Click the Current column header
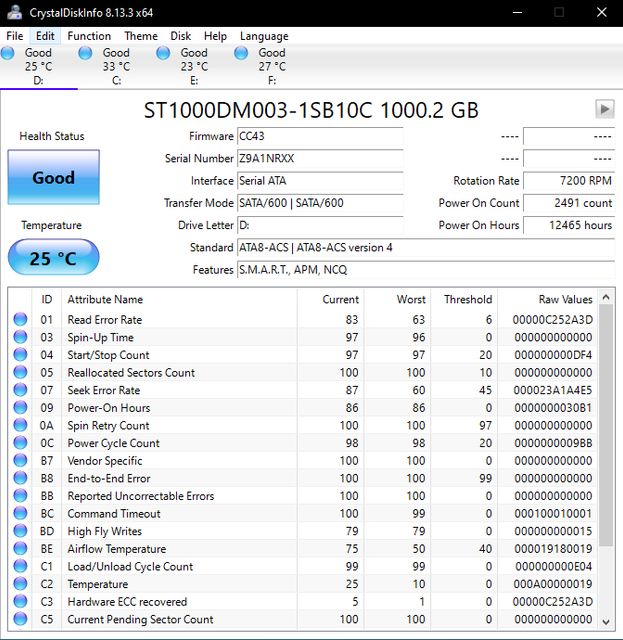 click(x=330, y=299)
